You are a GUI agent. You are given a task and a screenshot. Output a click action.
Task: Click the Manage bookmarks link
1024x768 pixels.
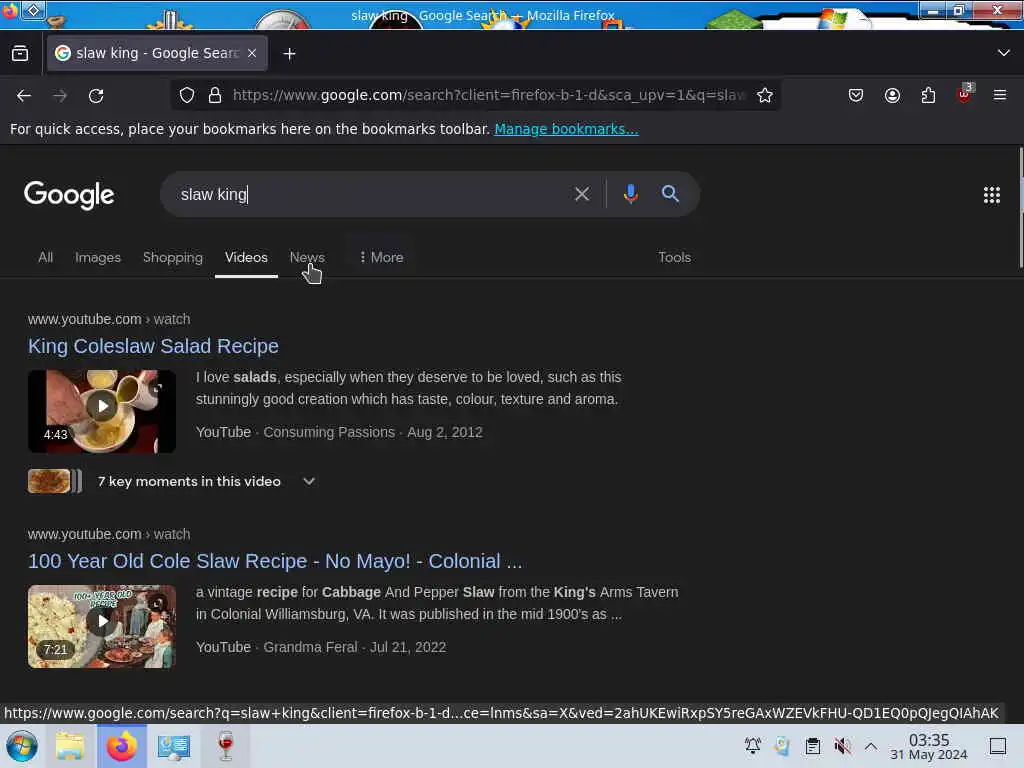point(566,129)
